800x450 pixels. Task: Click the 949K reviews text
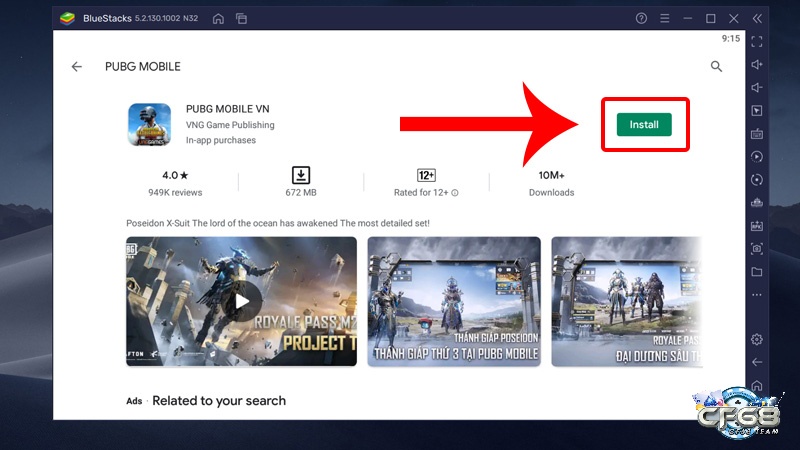[175, 193]
